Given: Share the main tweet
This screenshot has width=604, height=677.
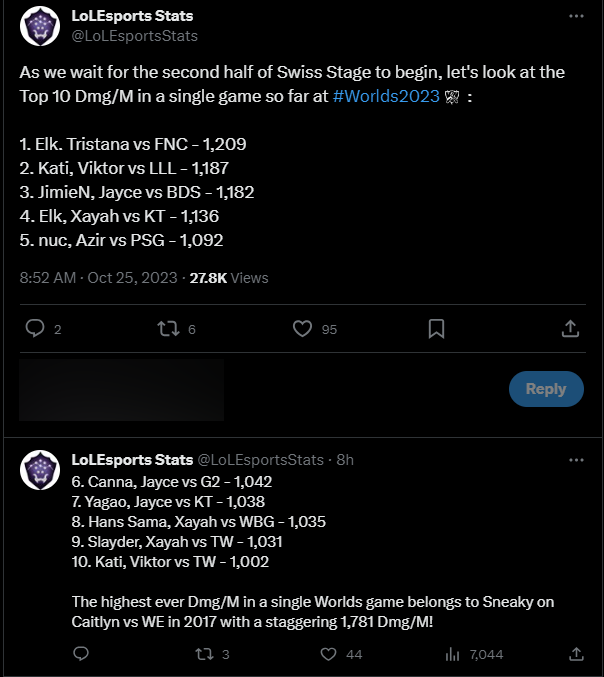Looking at the screenshot, I should click(570, 329).
